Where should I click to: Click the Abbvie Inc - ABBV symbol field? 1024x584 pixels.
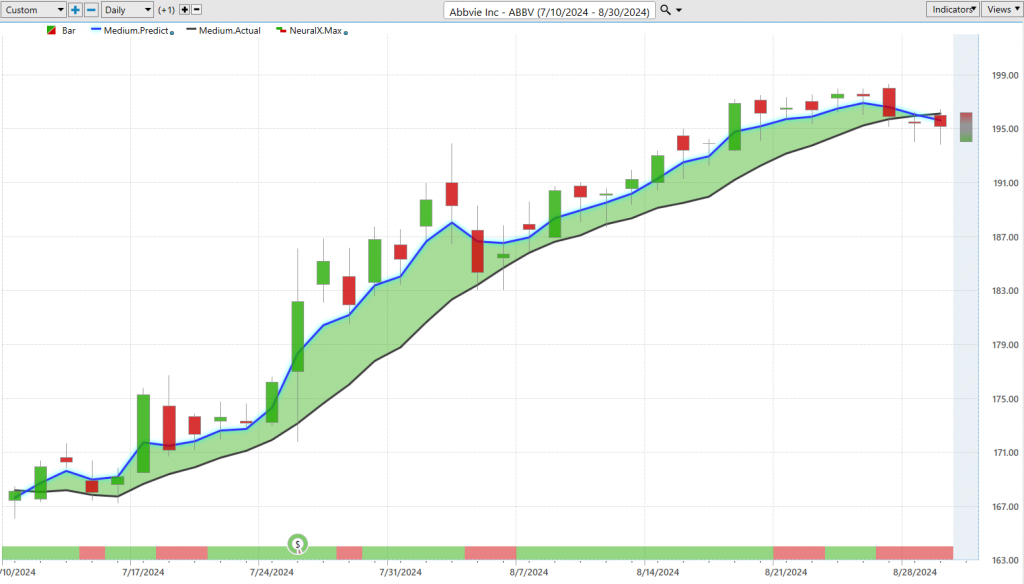pos(549,11)
